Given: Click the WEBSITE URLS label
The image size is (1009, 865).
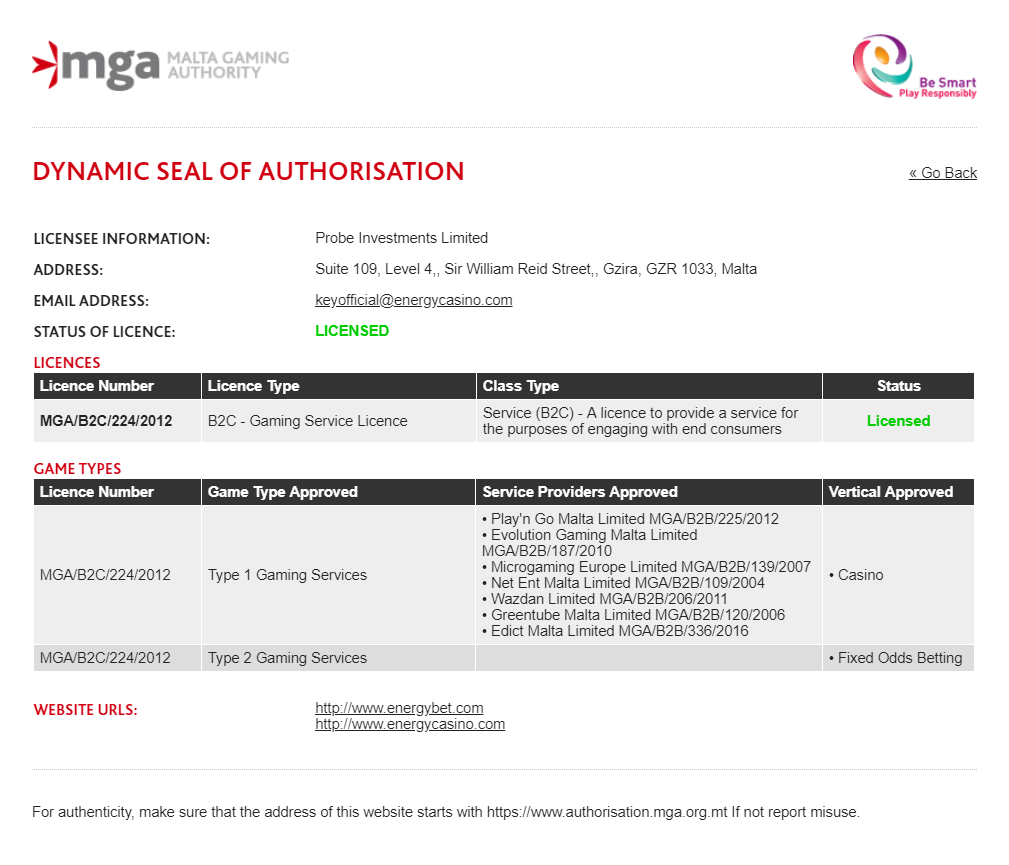Looking at the screenshot, I should coord(86,710).
